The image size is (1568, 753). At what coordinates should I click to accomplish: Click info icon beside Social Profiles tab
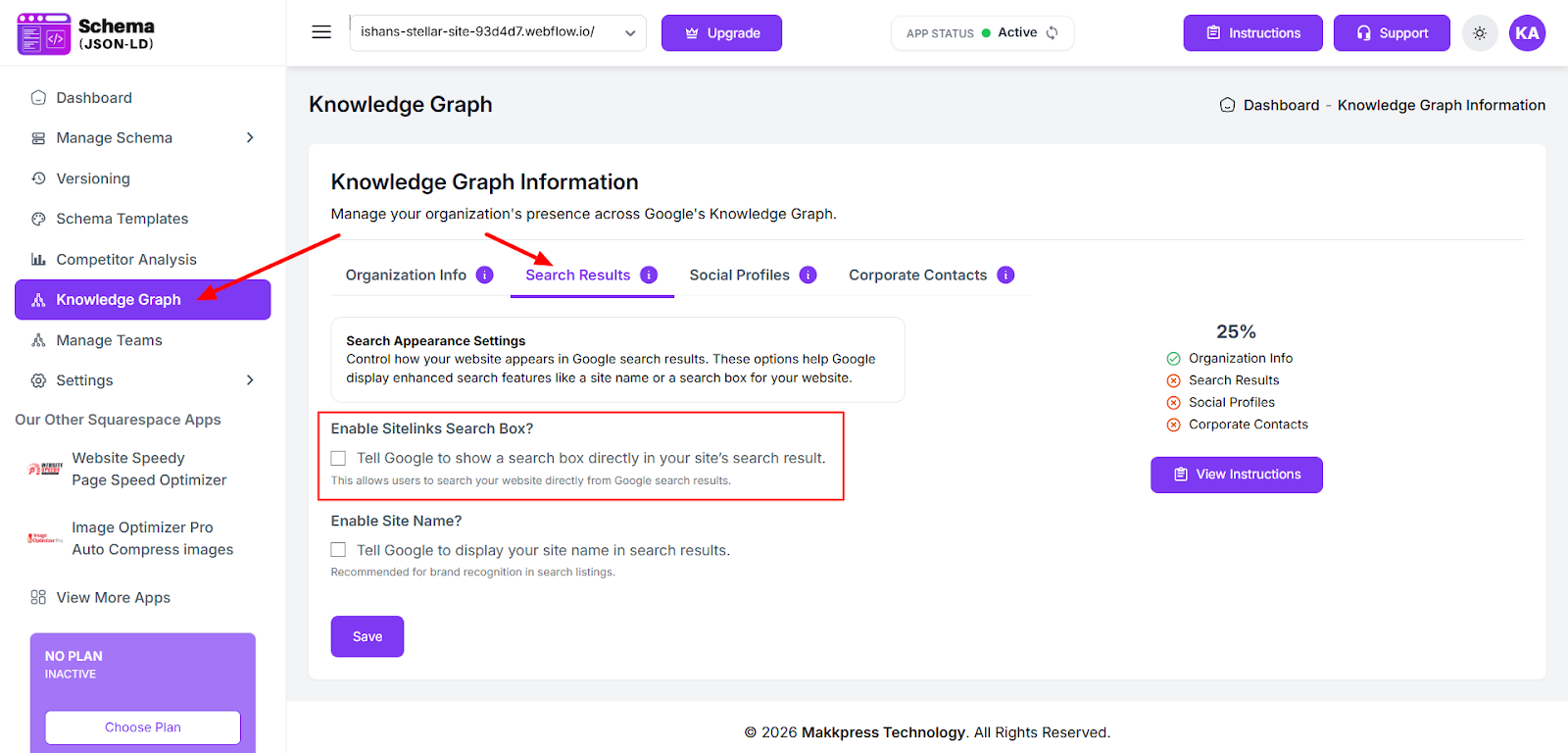click(x=808, y=276)
